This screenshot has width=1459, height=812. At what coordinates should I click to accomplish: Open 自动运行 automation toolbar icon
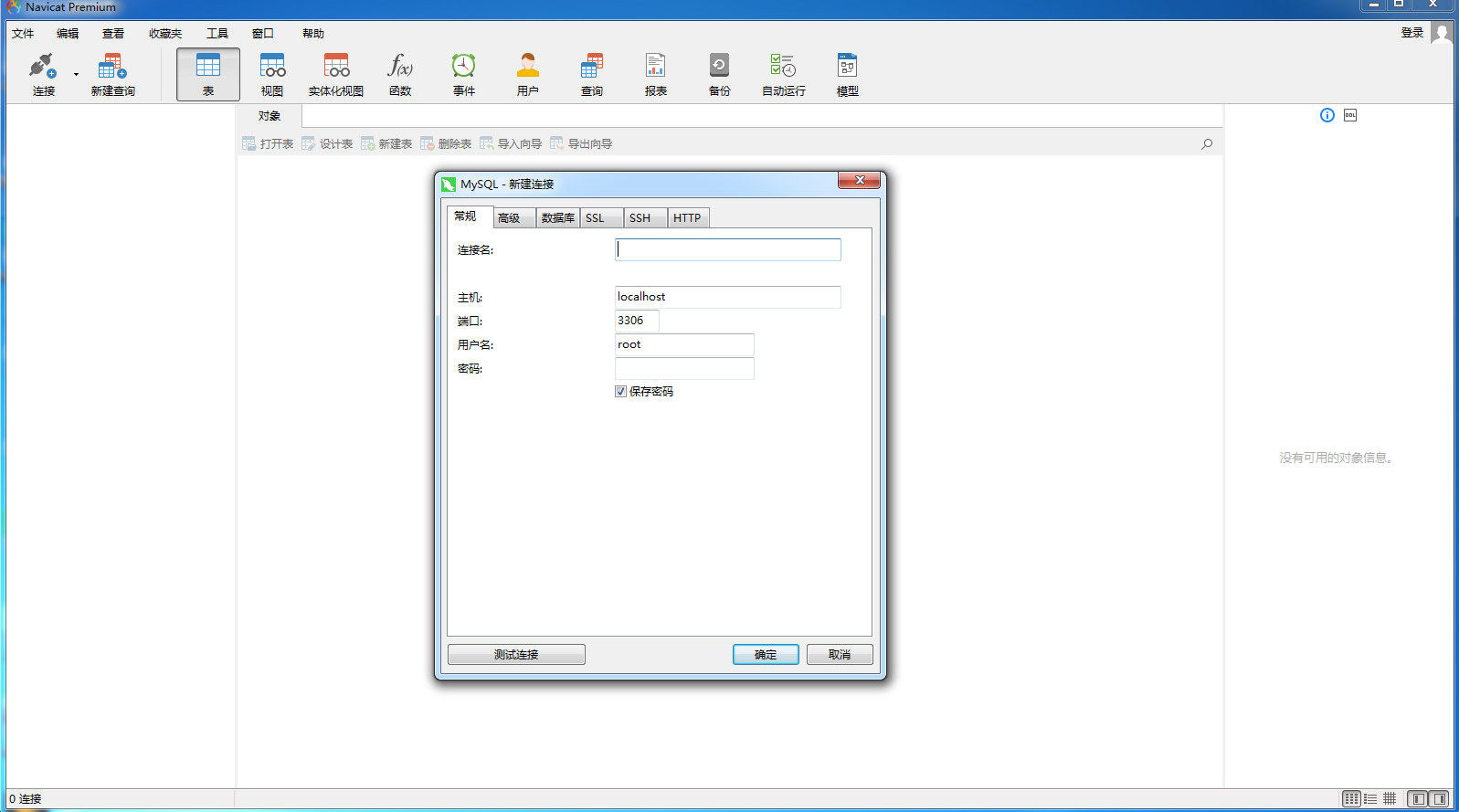(x=784, y=74)
